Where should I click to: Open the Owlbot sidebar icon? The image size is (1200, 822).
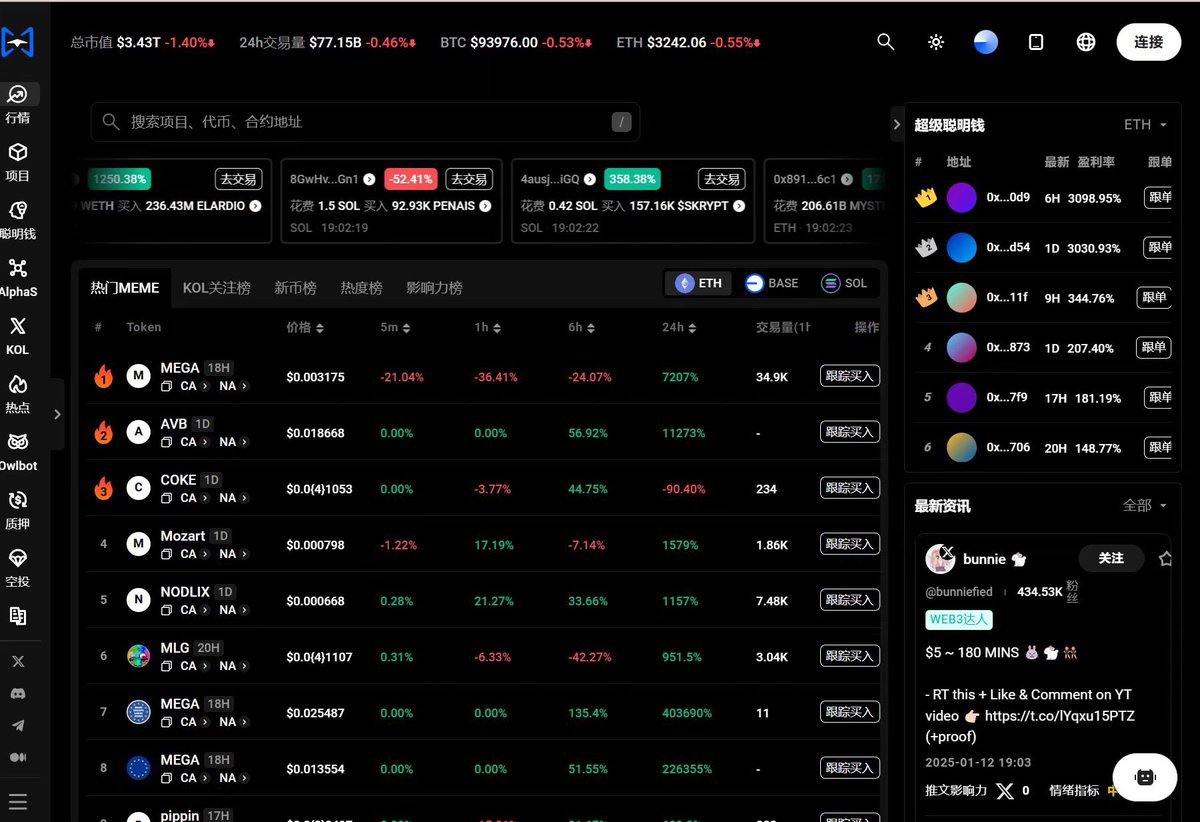pyautogui.click(x=18, y=442)
